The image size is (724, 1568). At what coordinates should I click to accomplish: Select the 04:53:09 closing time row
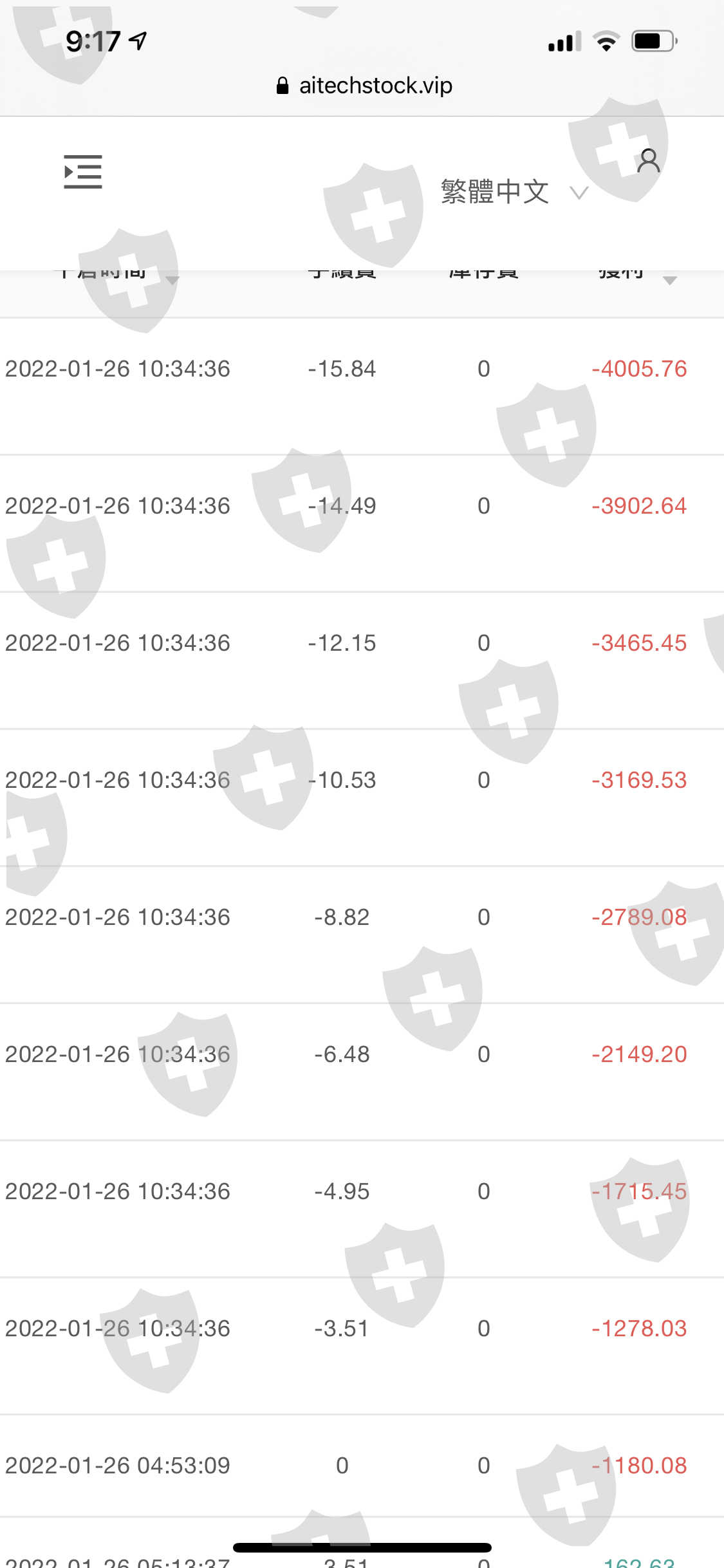click(118, 1466)
